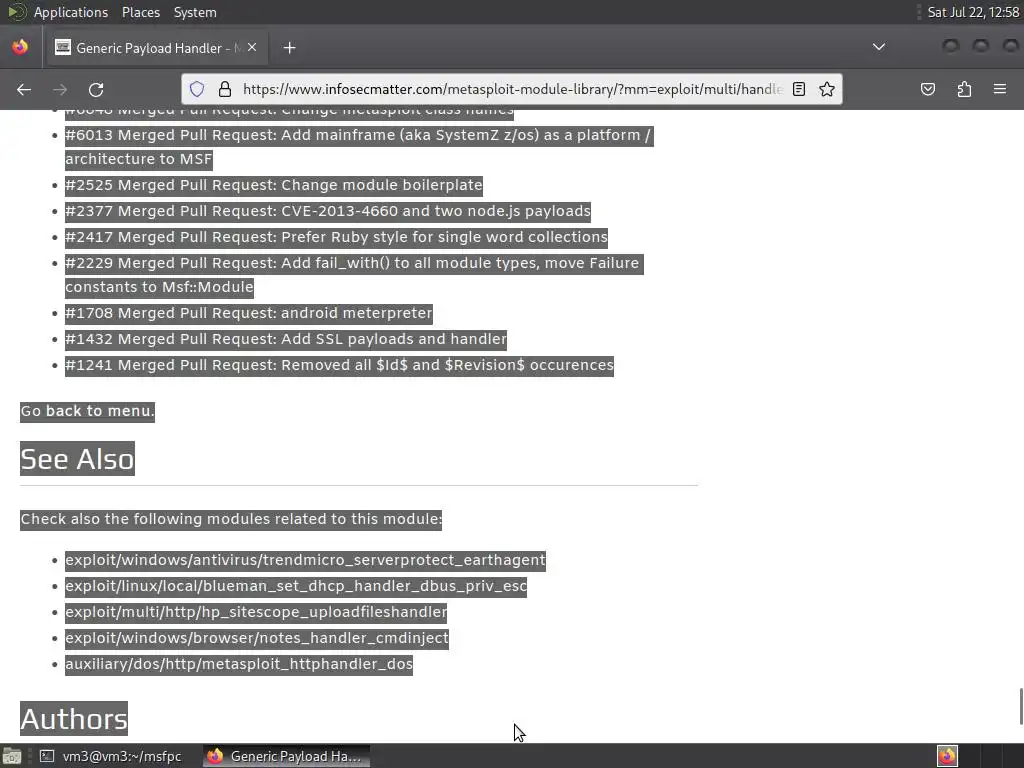Click the page vertical scrollbar thumb
This screenshot has height=768, width=1024.
pyautogui.click(x=1020, y=706)
